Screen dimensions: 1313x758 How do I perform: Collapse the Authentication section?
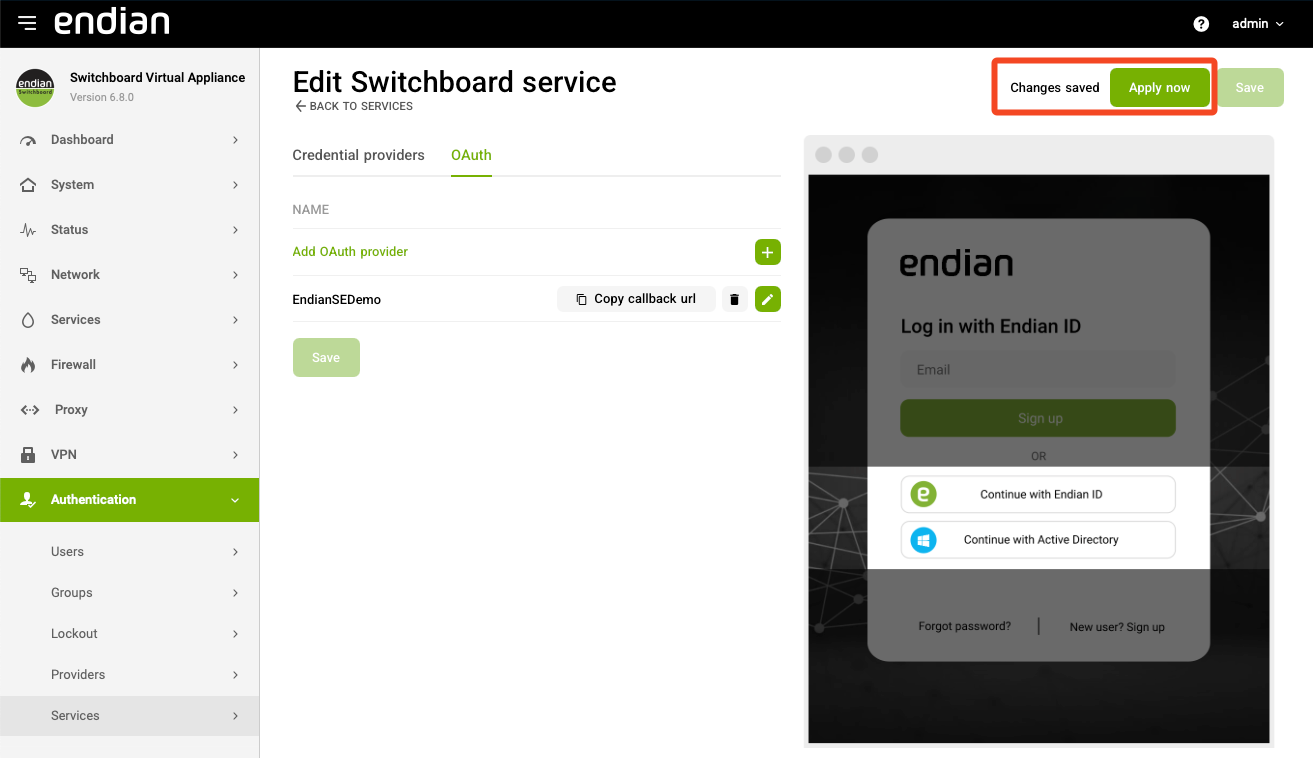(x=235, y=500)
